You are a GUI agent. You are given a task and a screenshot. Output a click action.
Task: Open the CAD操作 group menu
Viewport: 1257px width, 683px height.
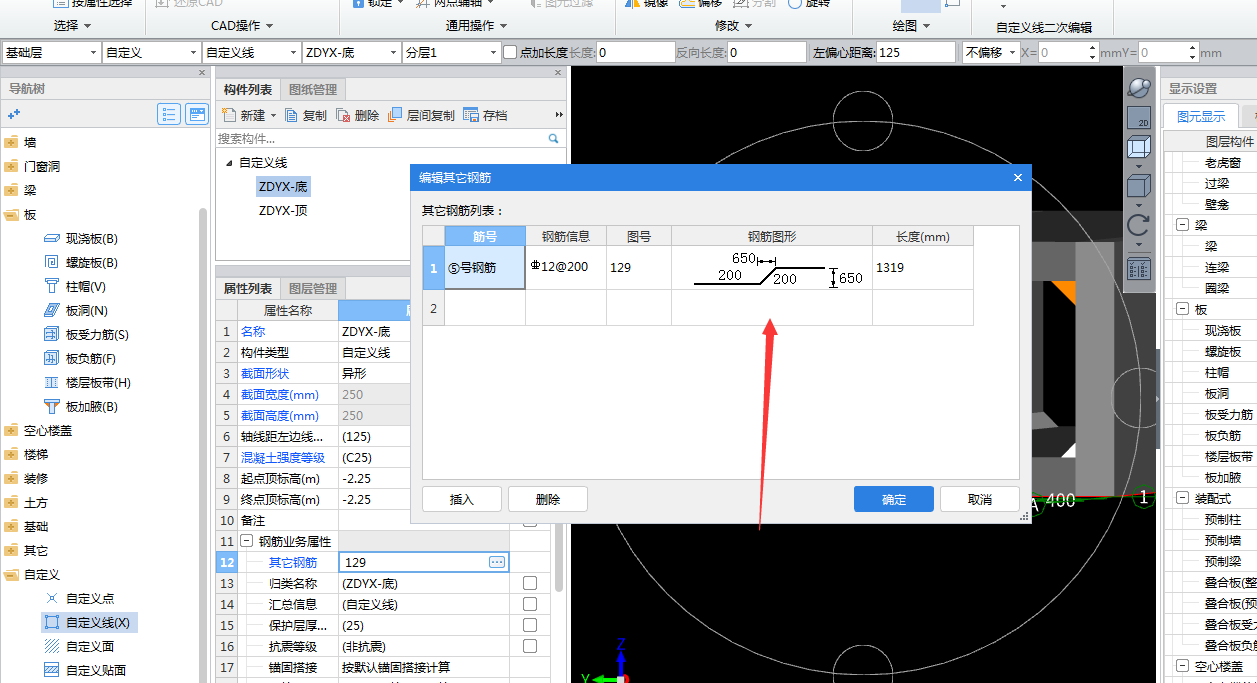242,25
